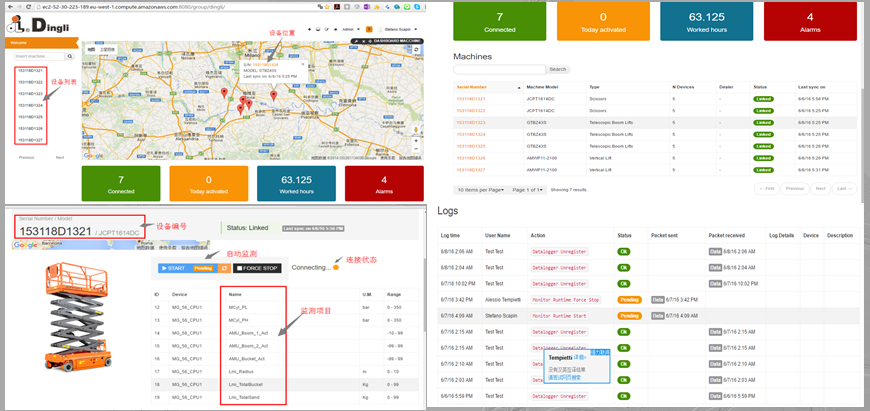Select machine 153118D1324 in sidebar list

pos(31,105)
